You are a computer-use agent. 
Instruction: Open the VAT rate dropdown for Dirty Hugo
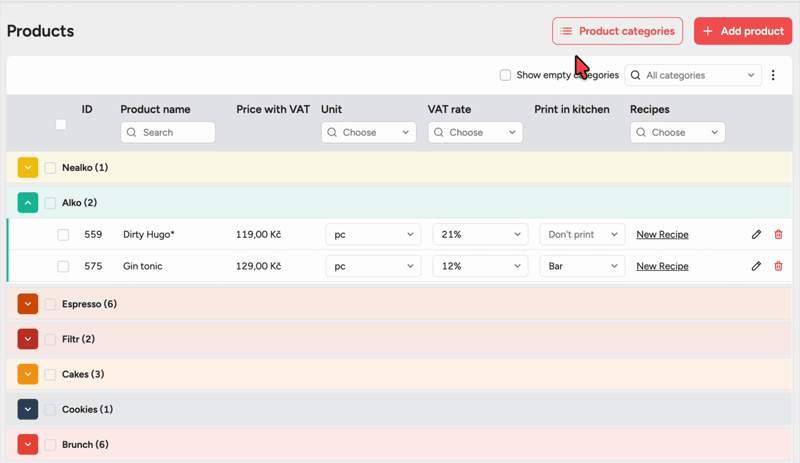480,234
